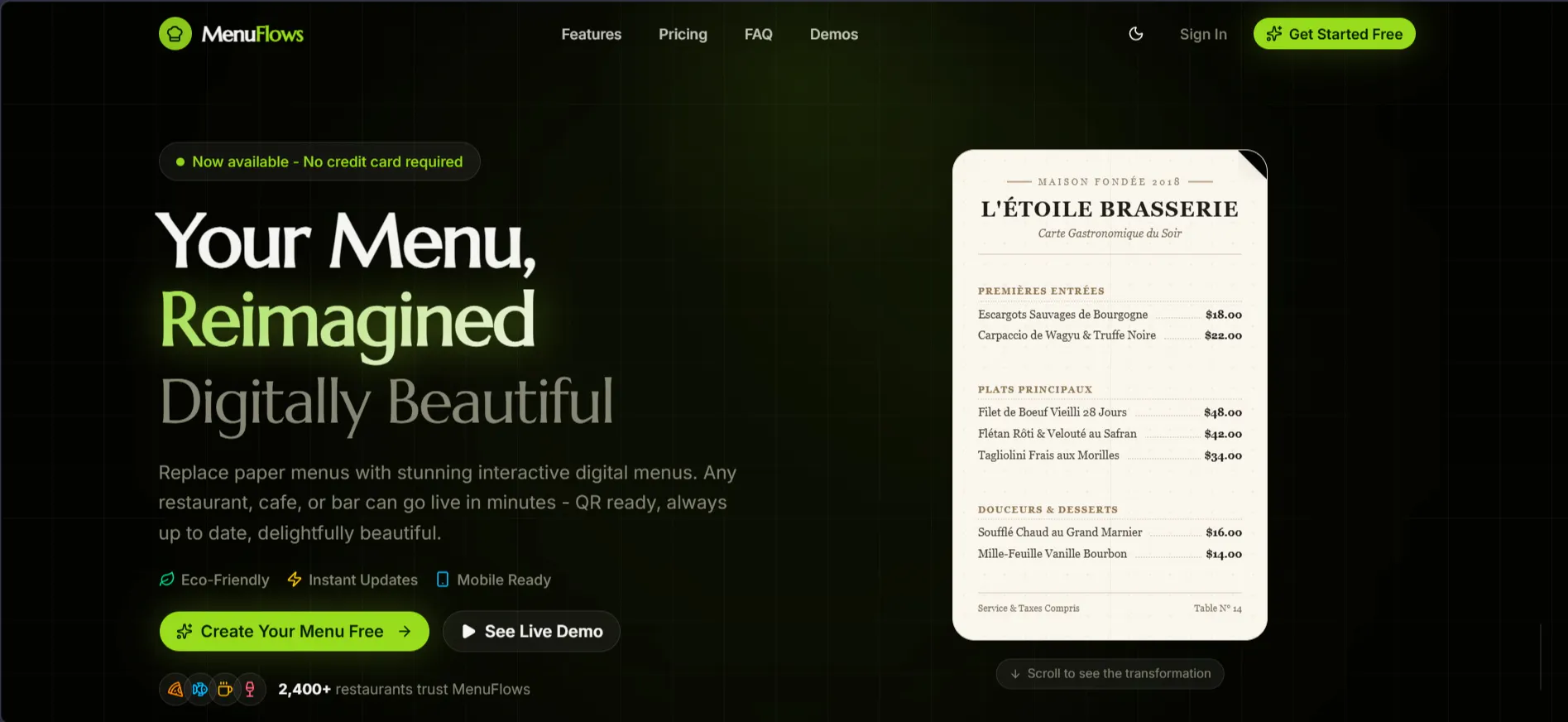Click the Mobile Ready phone icon
Screen dimensions: 1568x722
(443, 580)
